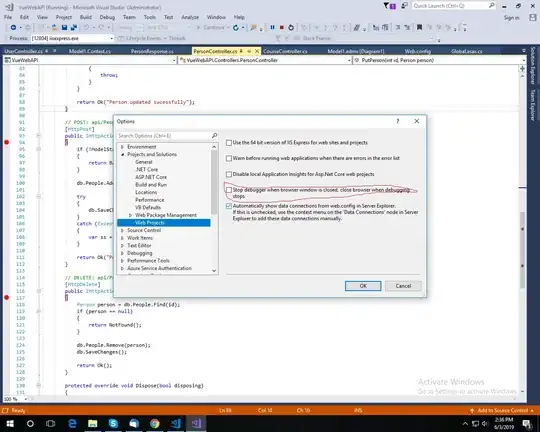Open Task View from the taskbar

coord(51,423)
